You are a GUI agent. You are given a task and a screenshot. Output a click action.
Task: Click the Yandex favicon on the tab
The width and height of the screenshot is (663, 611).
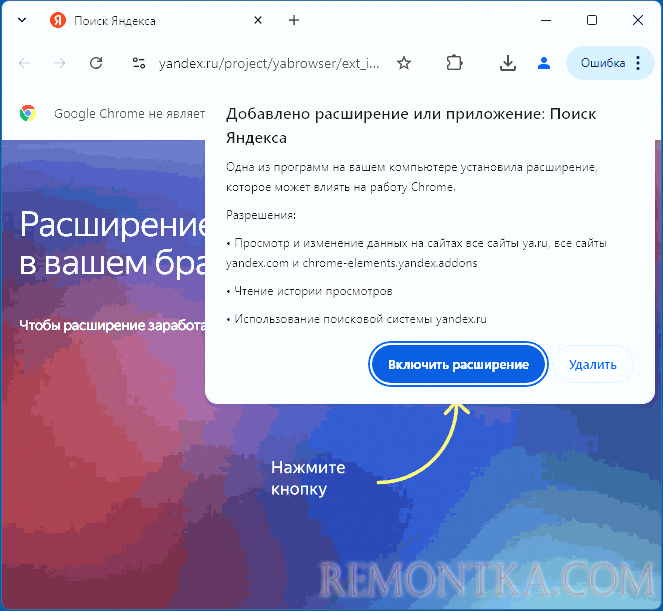pyautogui.click(x=58, y=20)
